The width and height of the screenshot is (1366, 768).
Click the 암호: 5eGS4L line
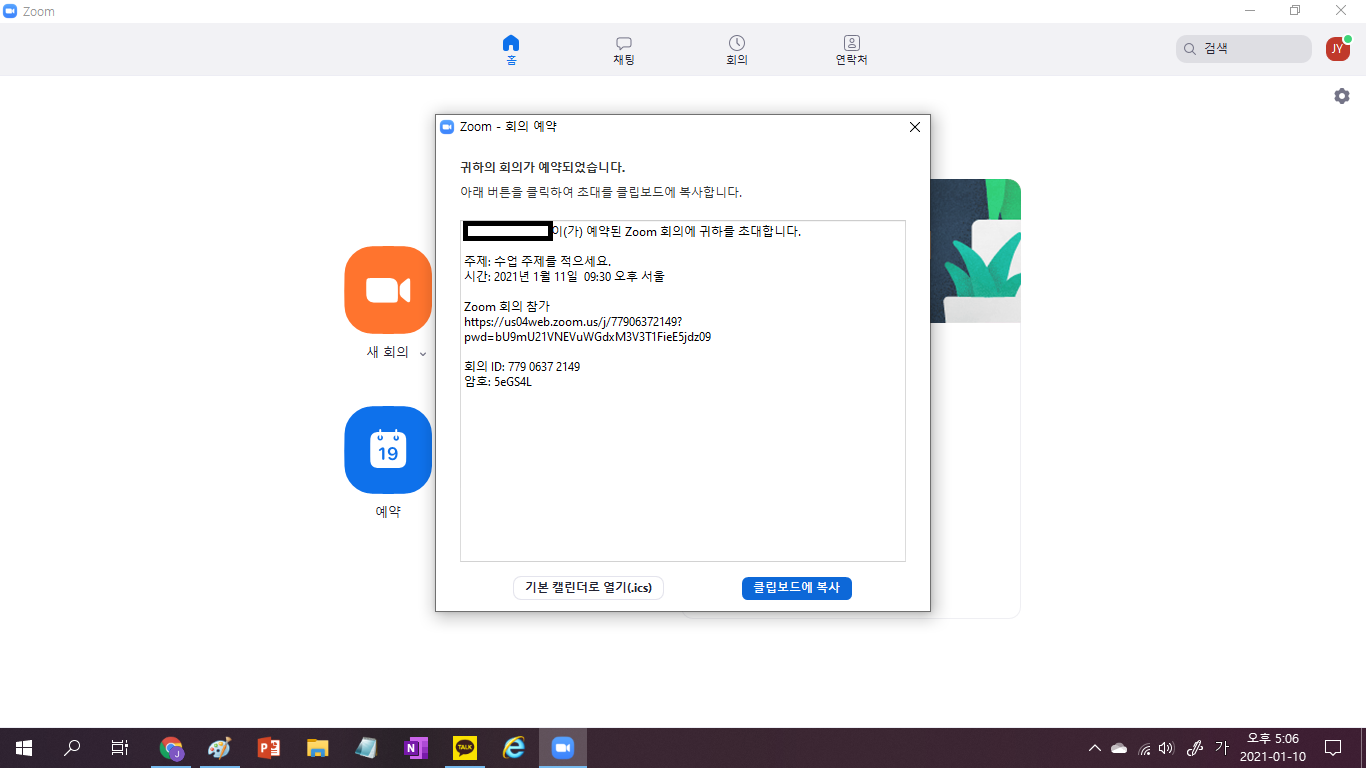coord(498,382)
